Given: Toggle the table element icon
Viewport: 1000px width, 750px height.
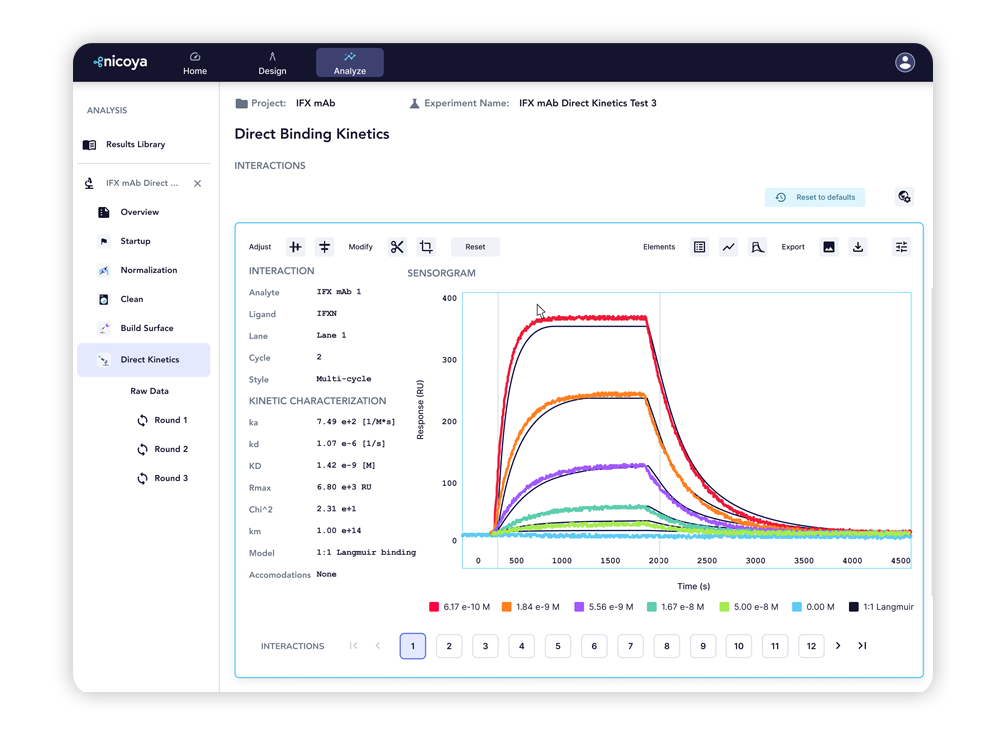Looking at the screenshot, I should click(x=700, y=247).
